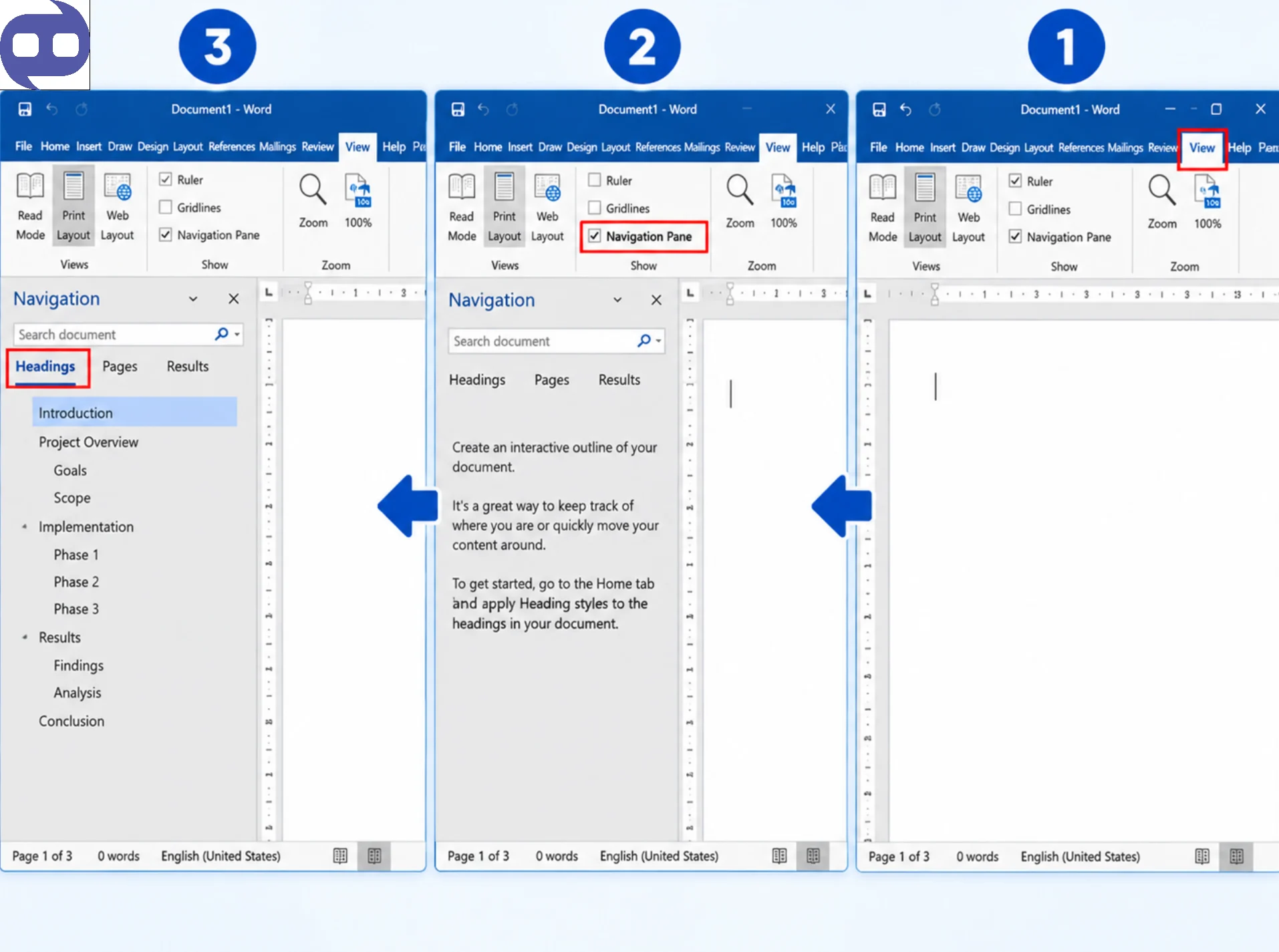Go to the Home tab in the middle window

click(488, 147)
